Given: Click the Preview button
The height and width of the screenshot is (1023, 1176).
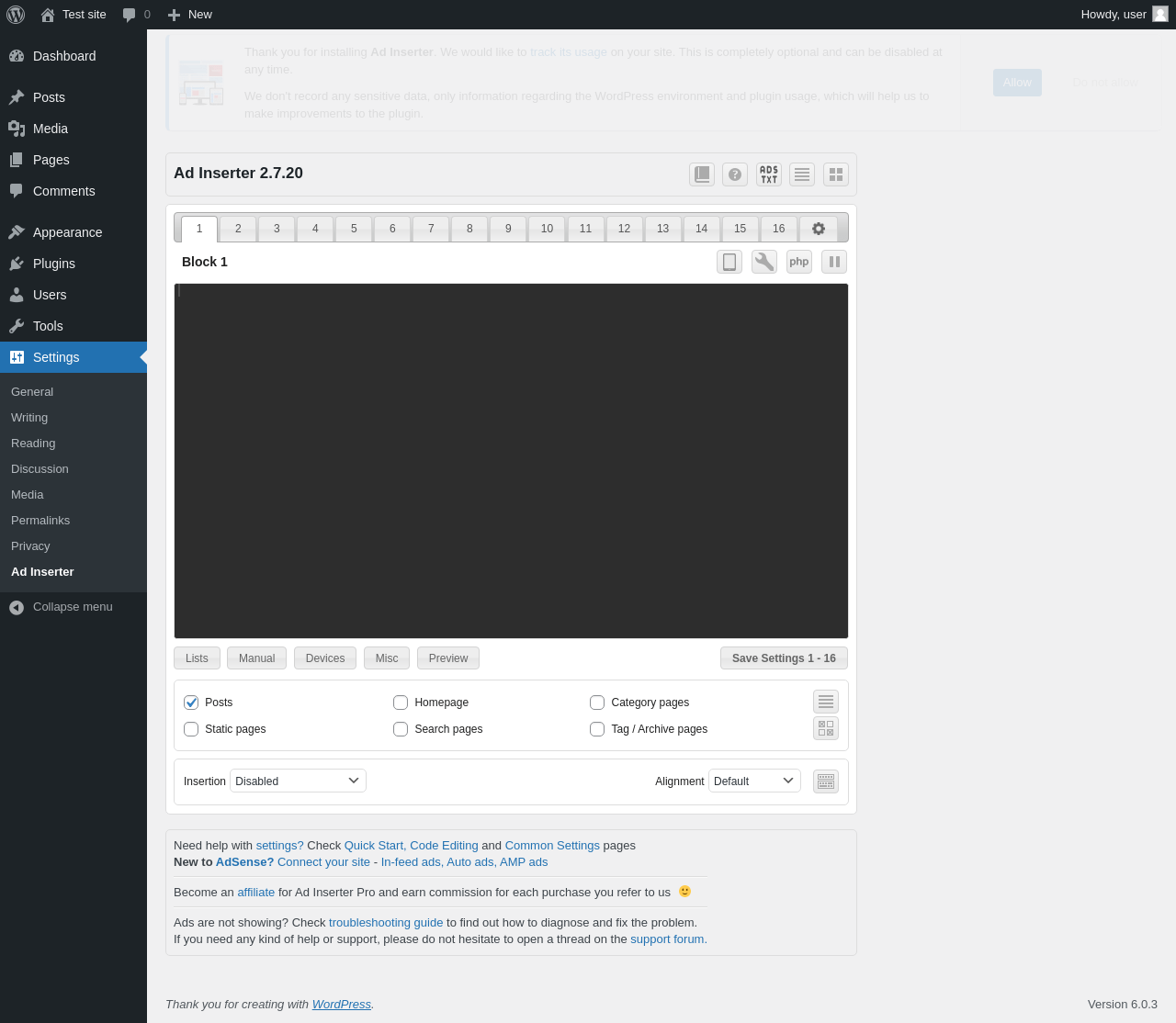Looking at the screenshot, I should coord(448,658).
